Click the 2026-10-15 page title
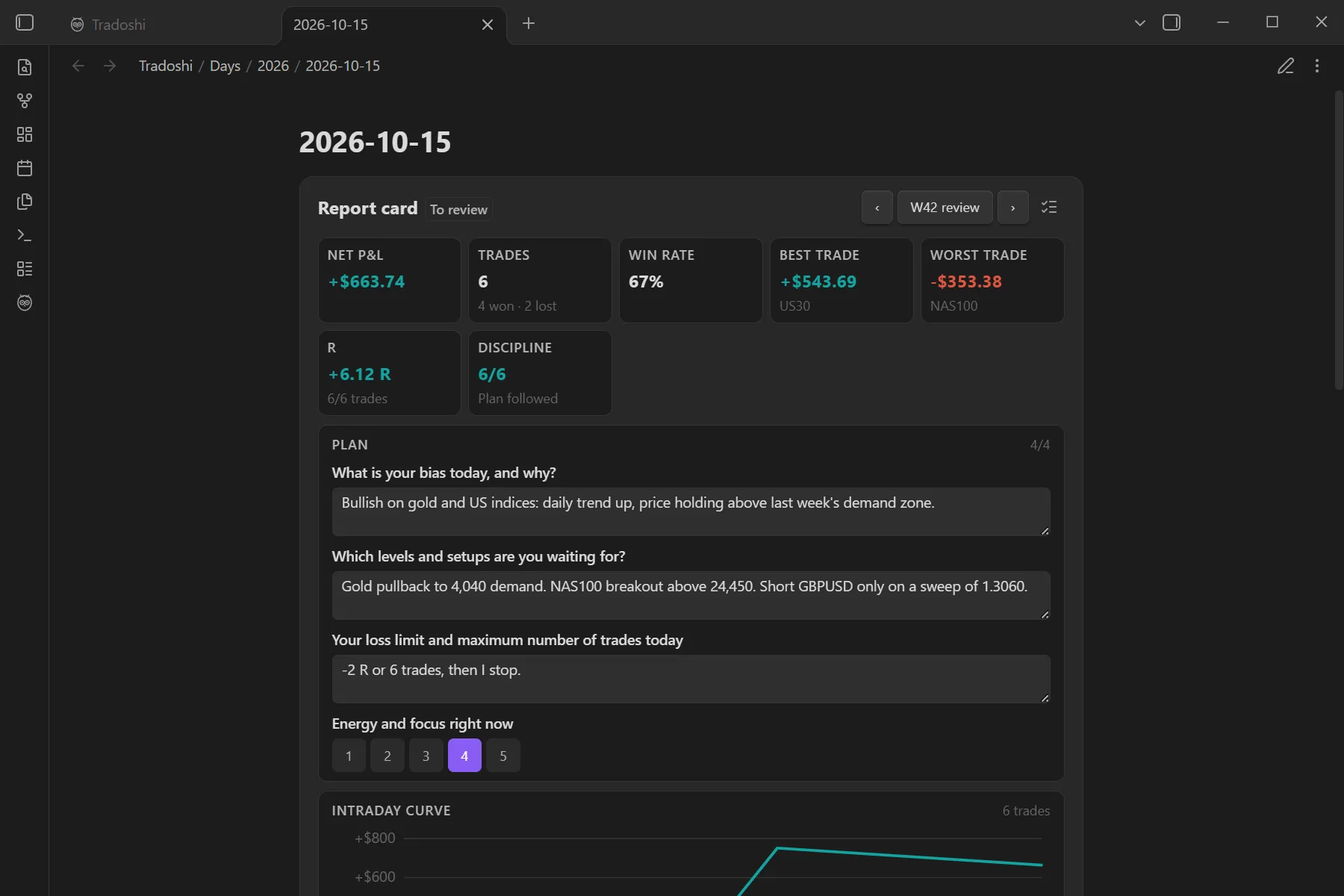 click(375, 142)
